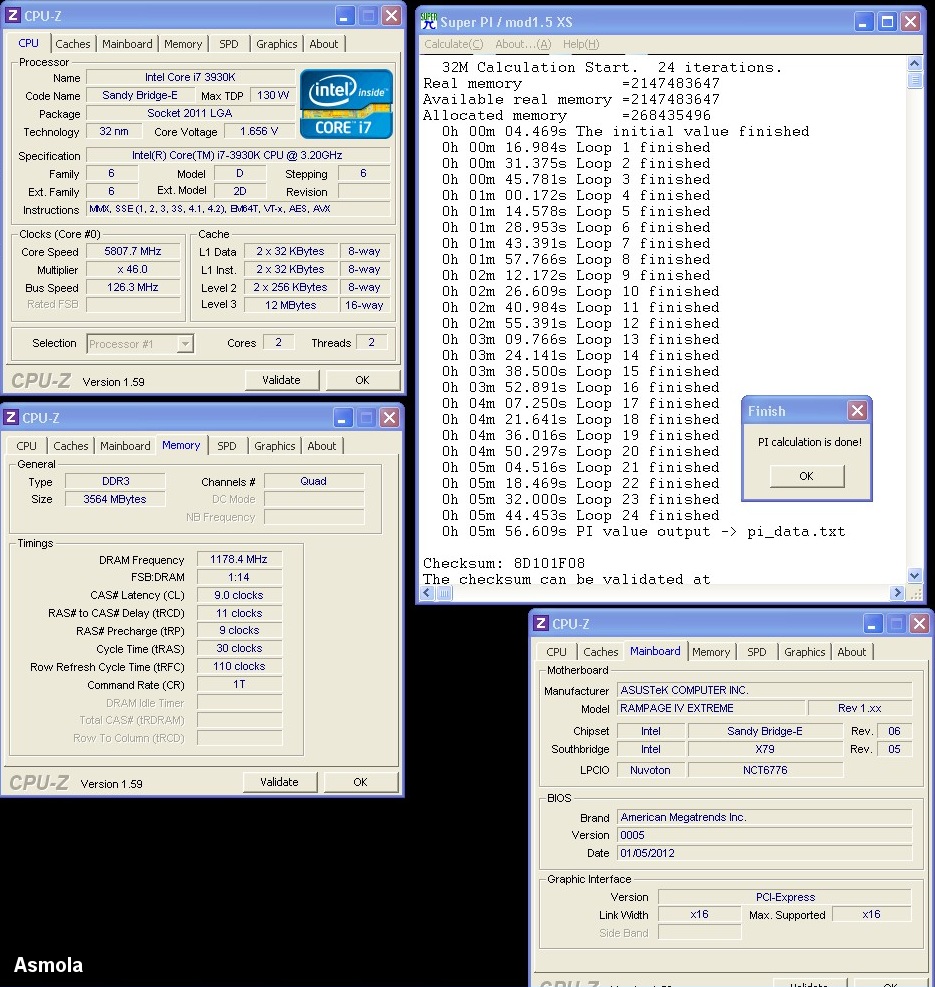Viewport: 935px width, 987px height.
Task: Click the Multiplier value x 46.0
Action: (133, 269)
